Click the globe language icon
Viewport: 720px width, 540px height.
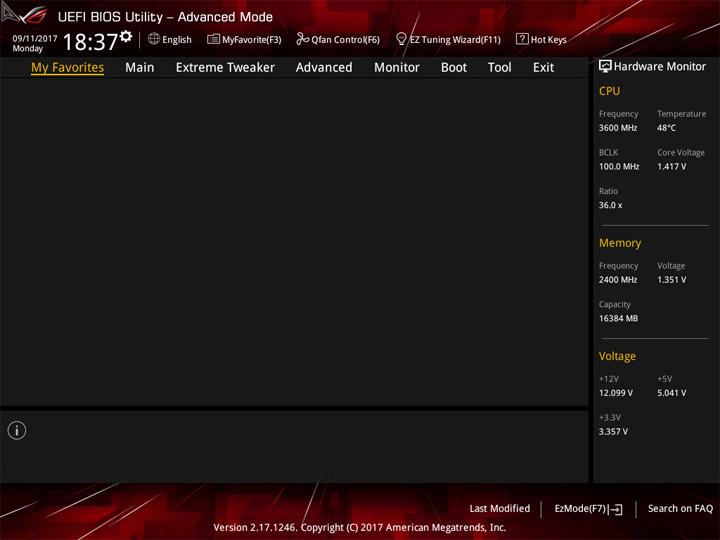click(x=154, y=39)
